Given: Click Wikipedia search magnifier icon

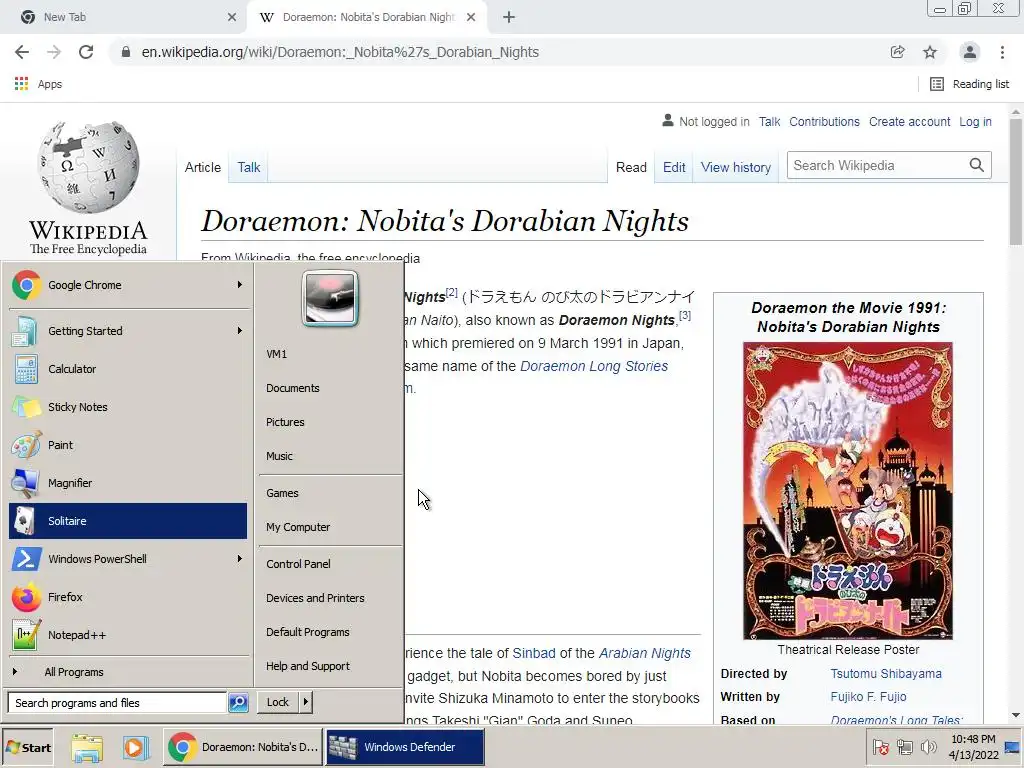Looking at the screenshot, I should (x=976, y=165).
